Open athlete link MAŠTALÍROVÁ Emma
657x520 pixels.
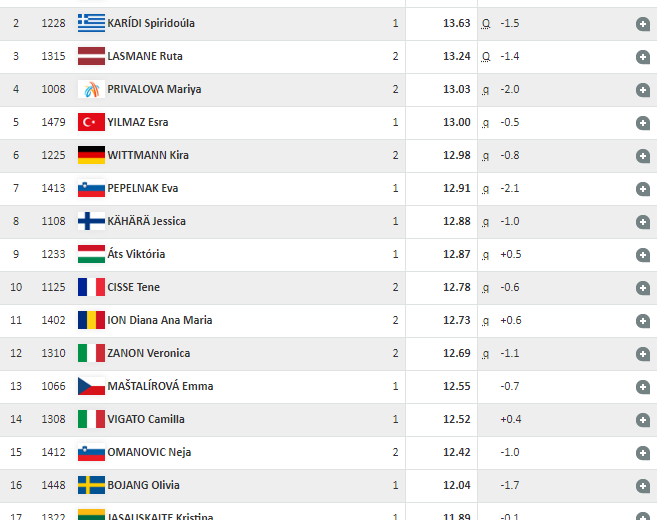pos(160,386)
